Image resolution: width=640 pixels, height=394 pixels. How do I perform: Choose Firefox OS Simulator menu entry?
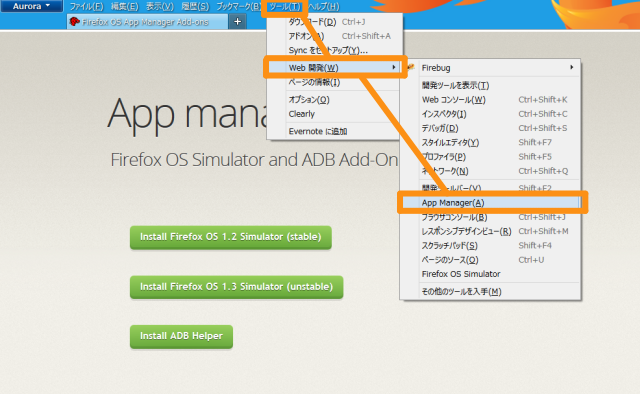coord(491,274)
